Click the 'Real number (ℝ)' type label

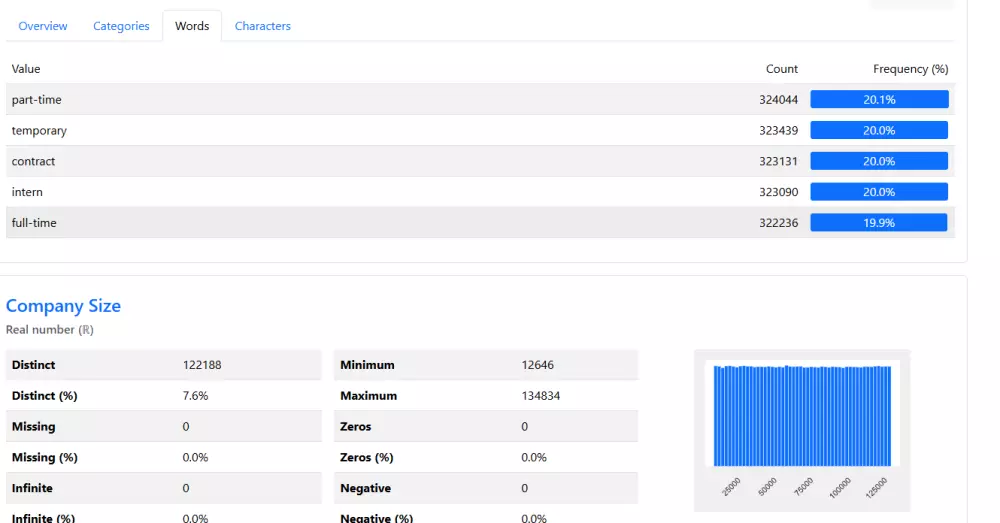pyautogui.click(x=50, y=330)
